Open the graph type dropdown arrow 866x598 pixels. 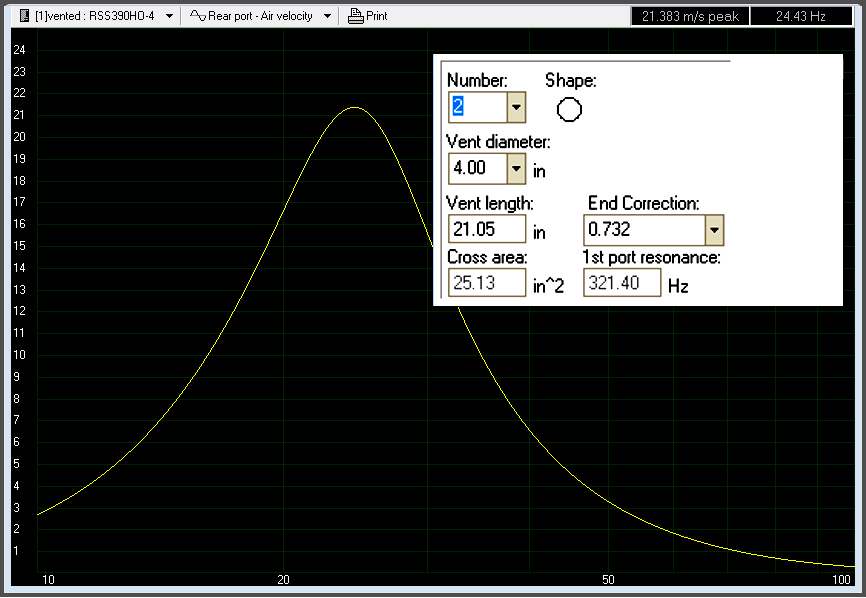click(x=328, y=16)
